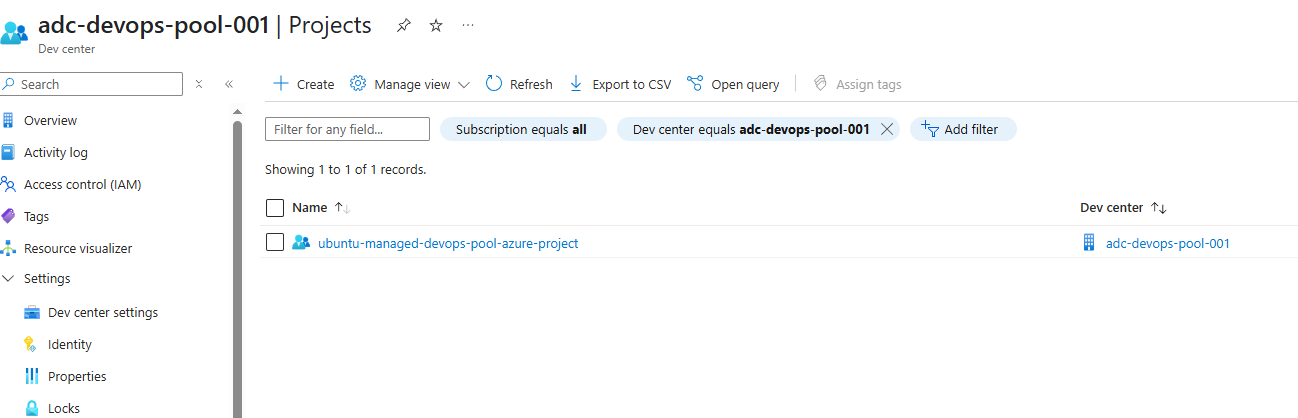Viewport: 1298px width, 418px height.
Task: Click Refresh in the toolbar
Action: click(x=519, y=84)
